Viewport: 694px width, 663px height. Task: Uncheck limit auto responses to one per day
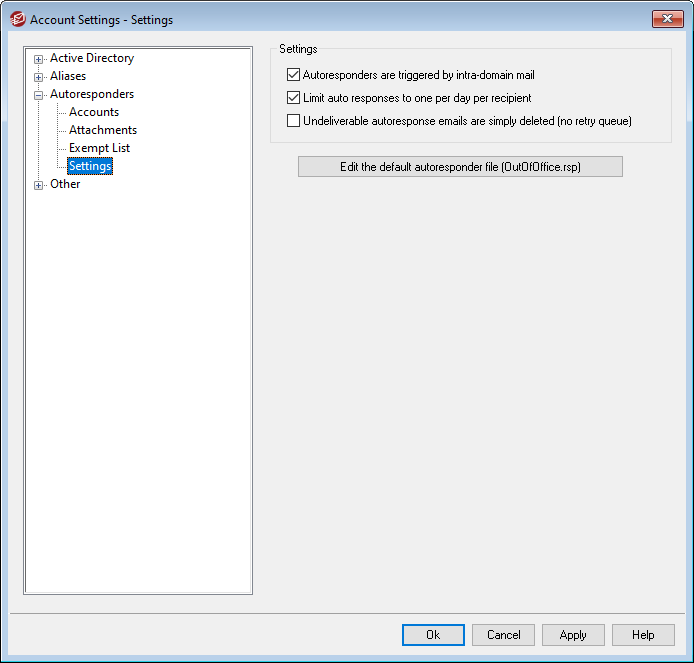[x=293, y=98]
